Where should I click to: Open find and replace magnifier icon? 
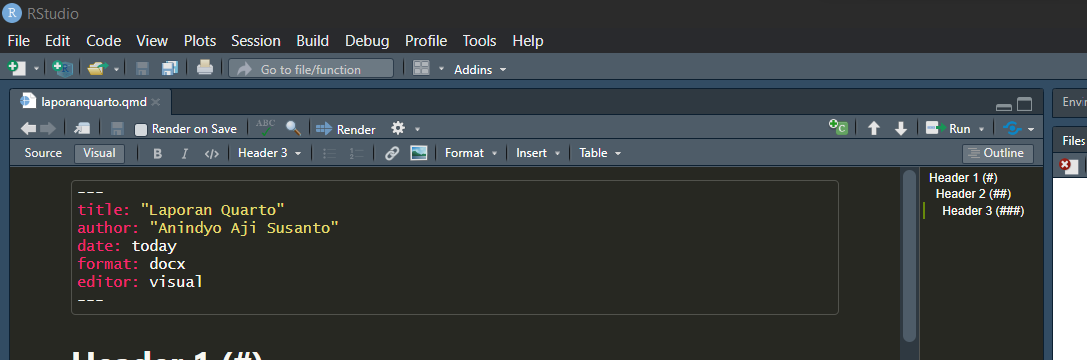[x=293, y=128]
